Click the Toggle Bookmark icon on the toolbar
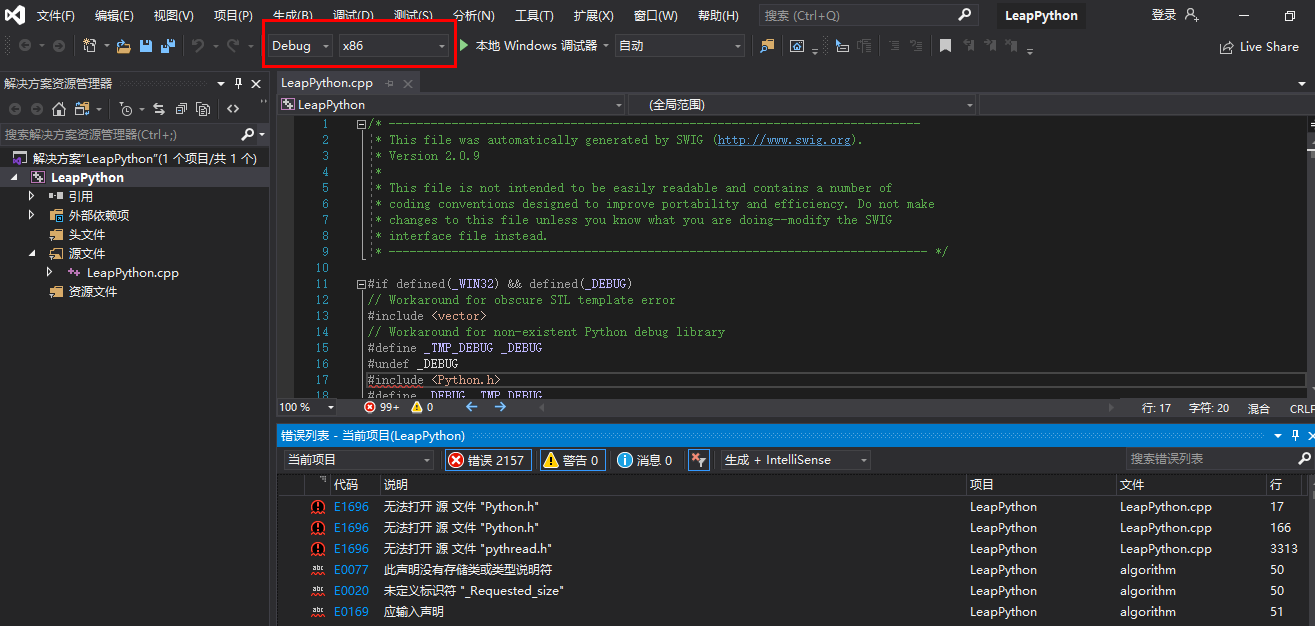 click(x=945, y=44)
